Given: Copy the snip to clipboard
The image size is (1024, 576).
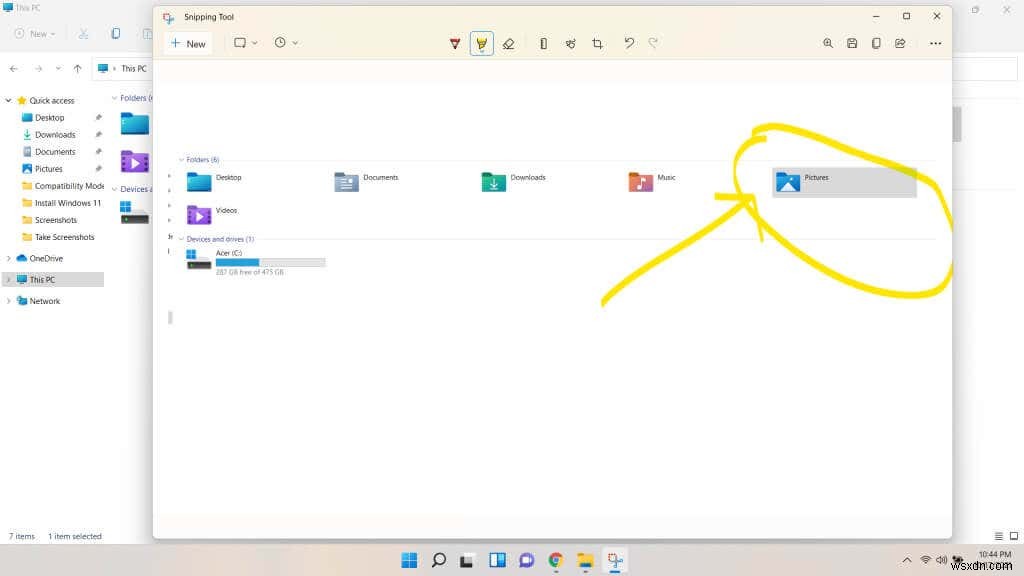Looking at the screenshot, I should click(x=876, y=43).
